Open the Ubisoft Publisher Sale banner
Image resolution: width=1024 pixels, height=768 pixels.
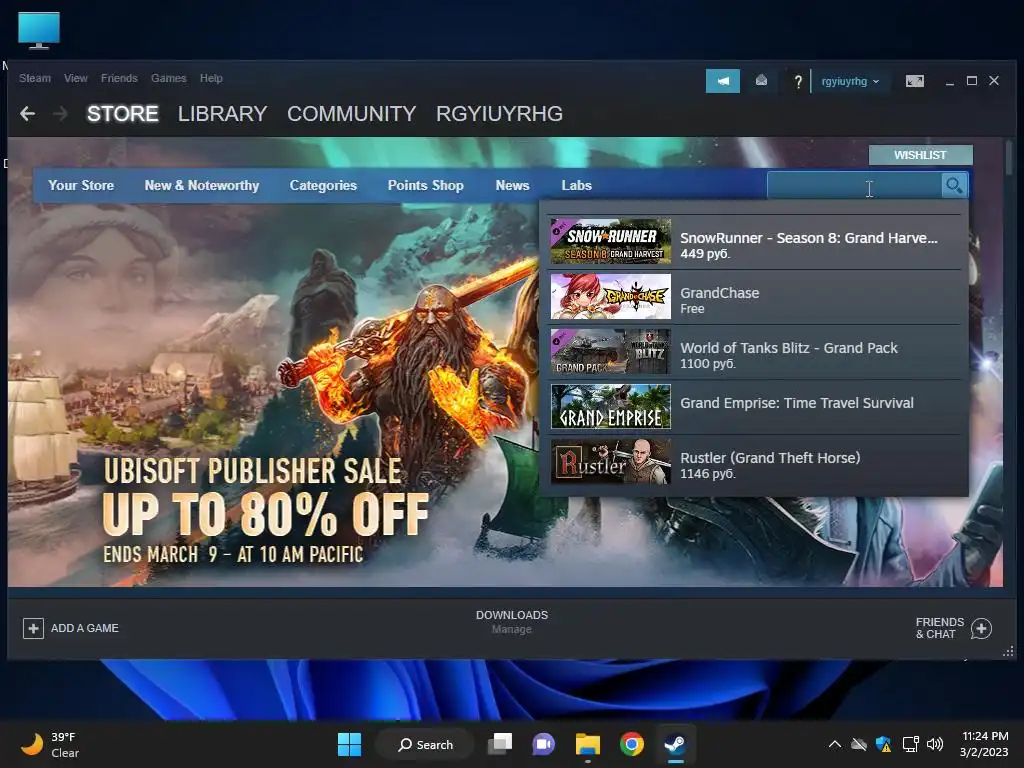[268, 509]
